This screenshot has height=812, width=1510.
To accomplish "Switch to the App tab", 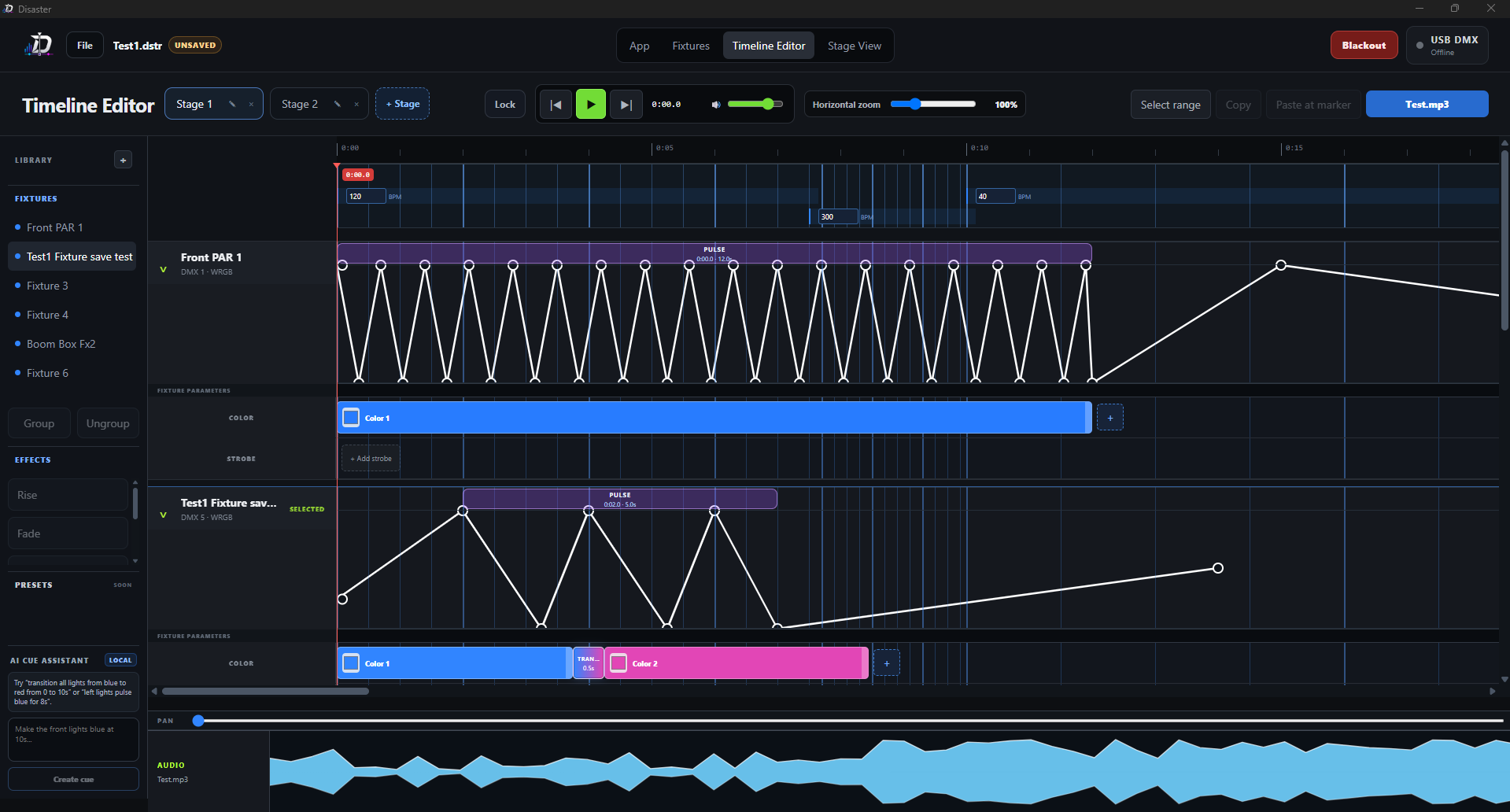I will click(640, 46).
